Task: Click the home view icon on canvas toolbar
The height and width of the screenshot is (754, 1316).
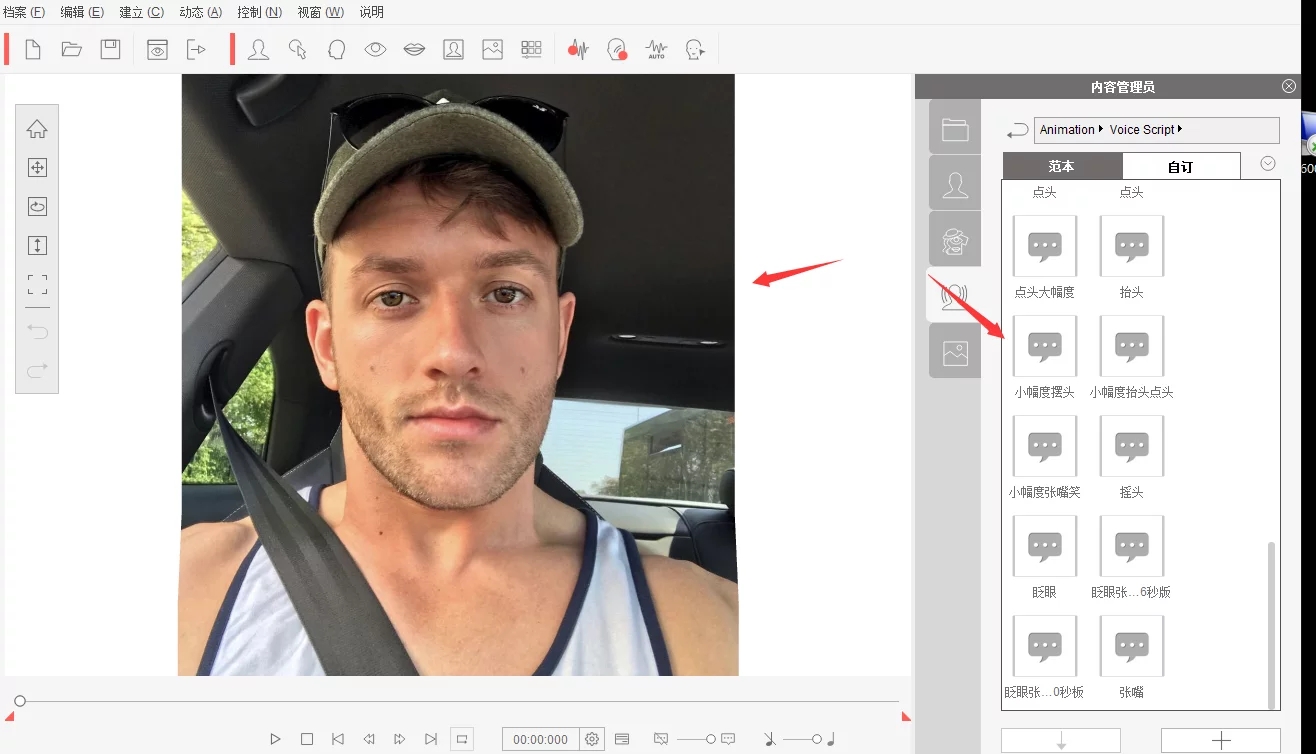Action: 37,129
